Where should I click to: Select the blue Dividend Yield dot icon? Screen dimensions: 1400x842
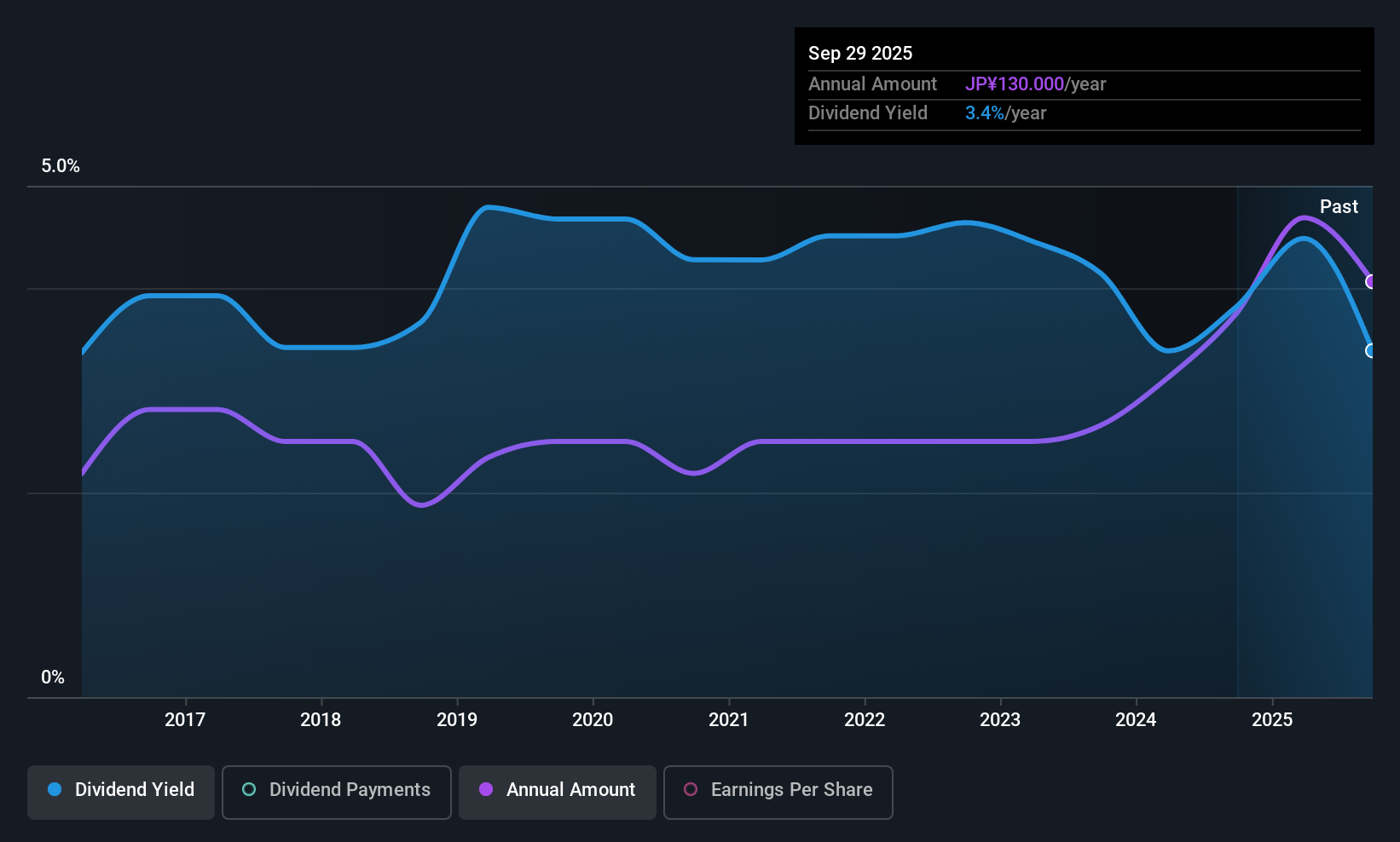[x=54, y=790]
